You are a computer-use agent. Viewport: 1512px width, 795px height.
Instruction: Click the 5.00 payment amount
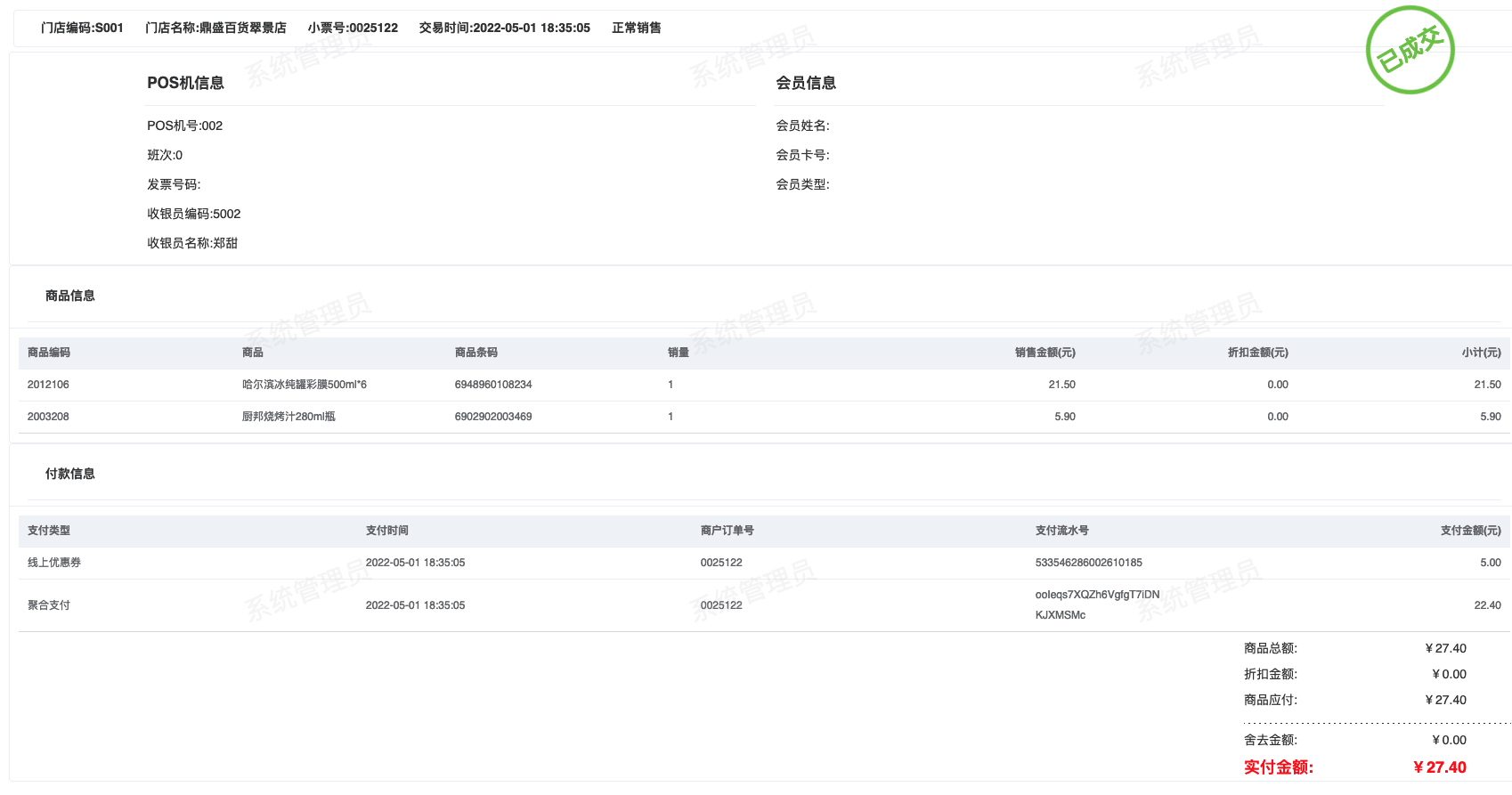1491,563
